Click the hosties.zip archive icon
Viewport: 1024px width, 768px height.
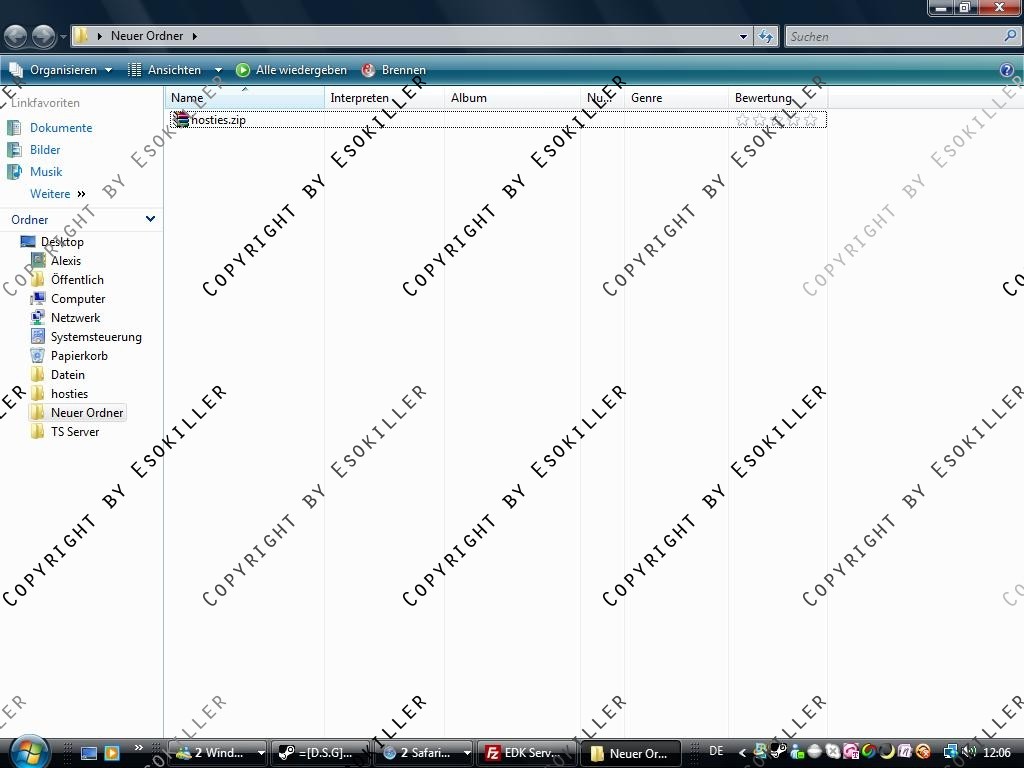pyautogui.click(x=181, y=119)
